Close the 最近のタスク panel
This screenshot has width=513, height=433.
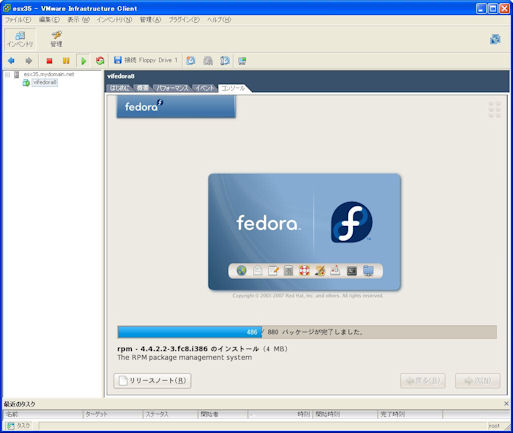coord(506,404)
